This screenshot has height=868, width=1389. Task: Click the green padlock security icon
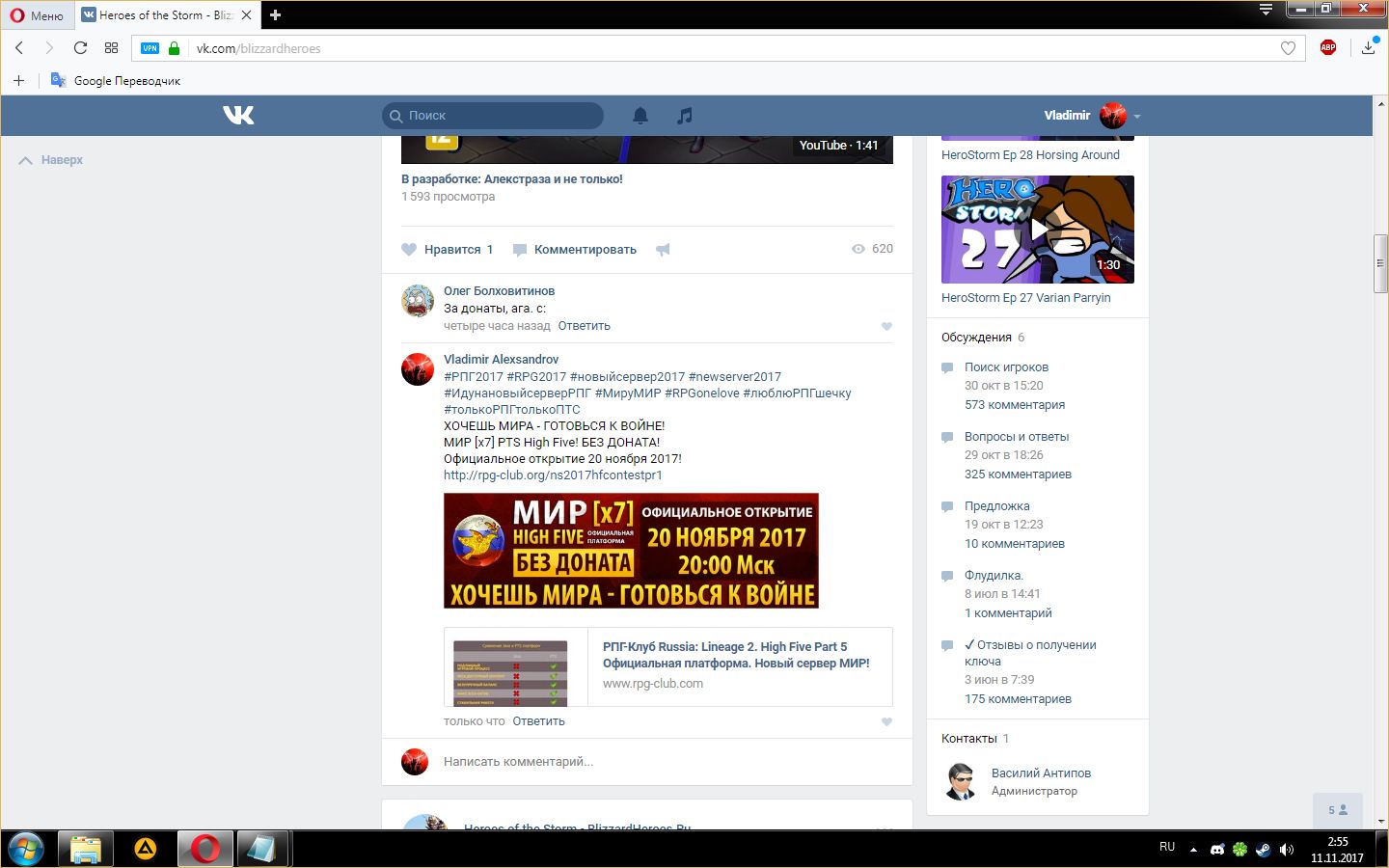(x=174, y=48)
